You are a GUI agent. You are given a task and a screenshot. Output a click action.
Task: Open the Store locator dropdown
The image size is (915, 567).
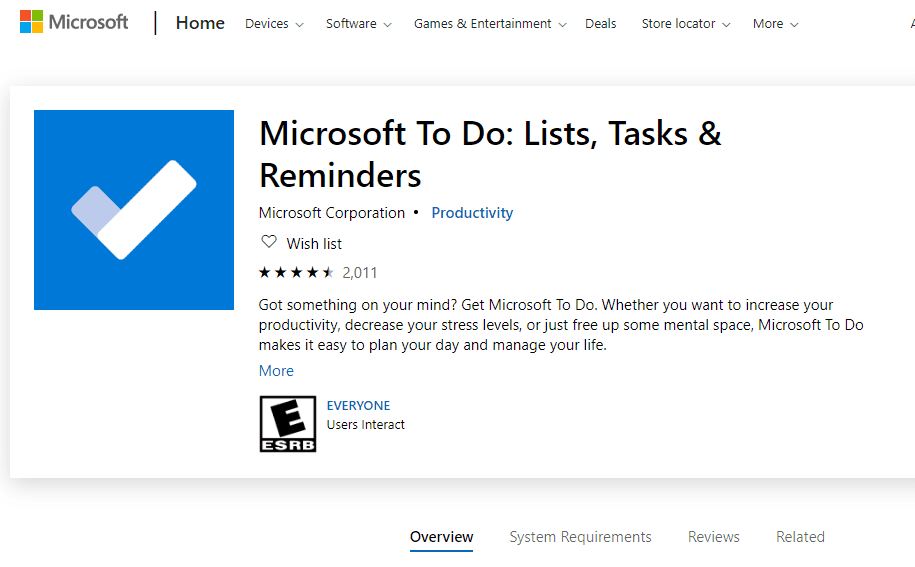click(x=686, y=24)
